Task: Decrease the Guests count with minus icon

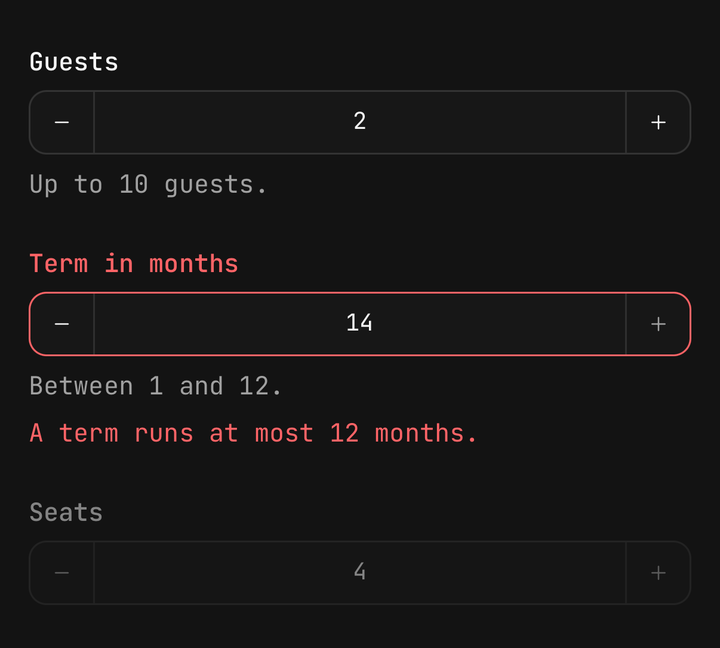Action: coord(62,122)
